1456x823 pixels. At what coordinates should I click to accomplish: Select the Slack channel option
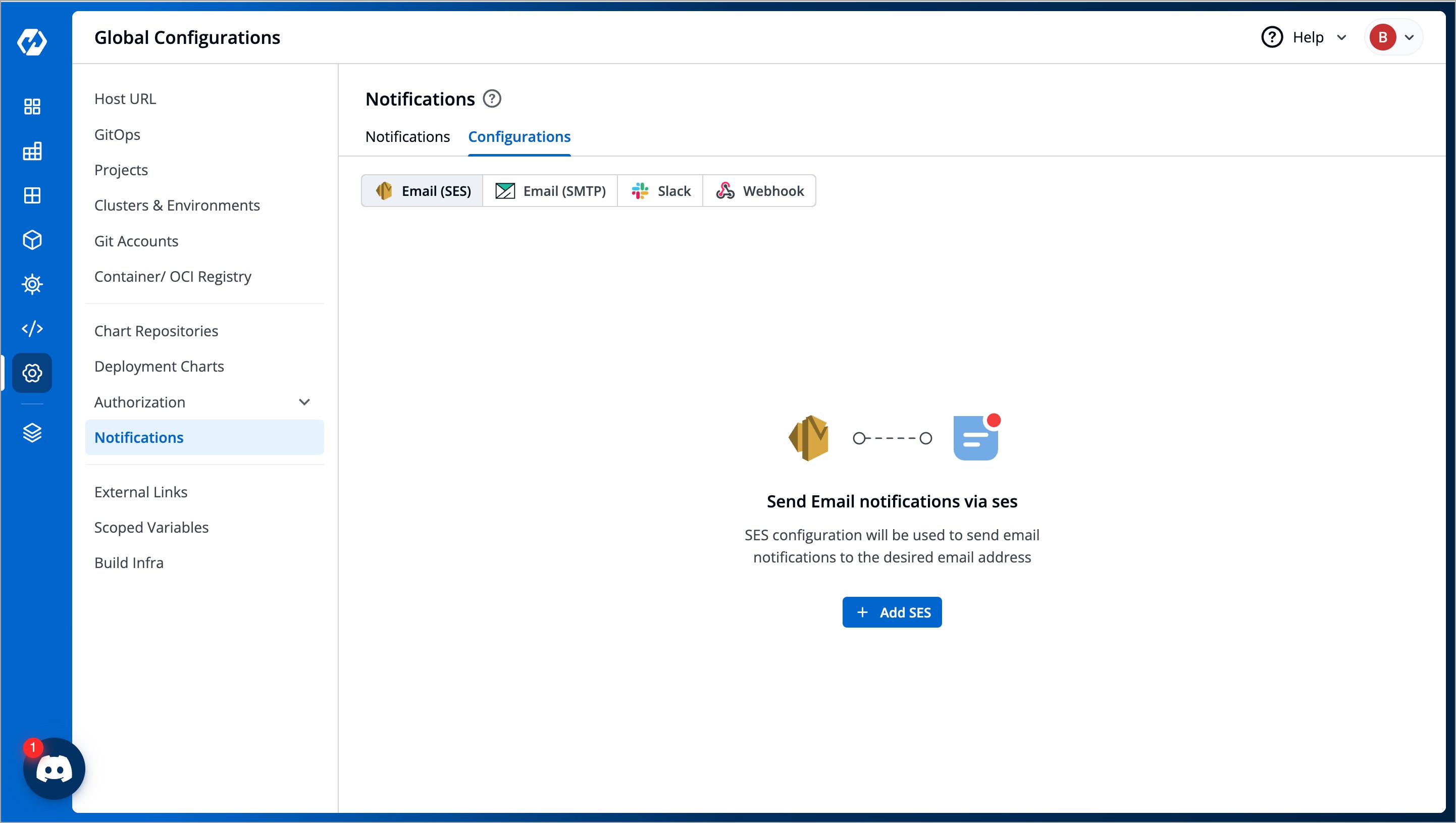660,190
